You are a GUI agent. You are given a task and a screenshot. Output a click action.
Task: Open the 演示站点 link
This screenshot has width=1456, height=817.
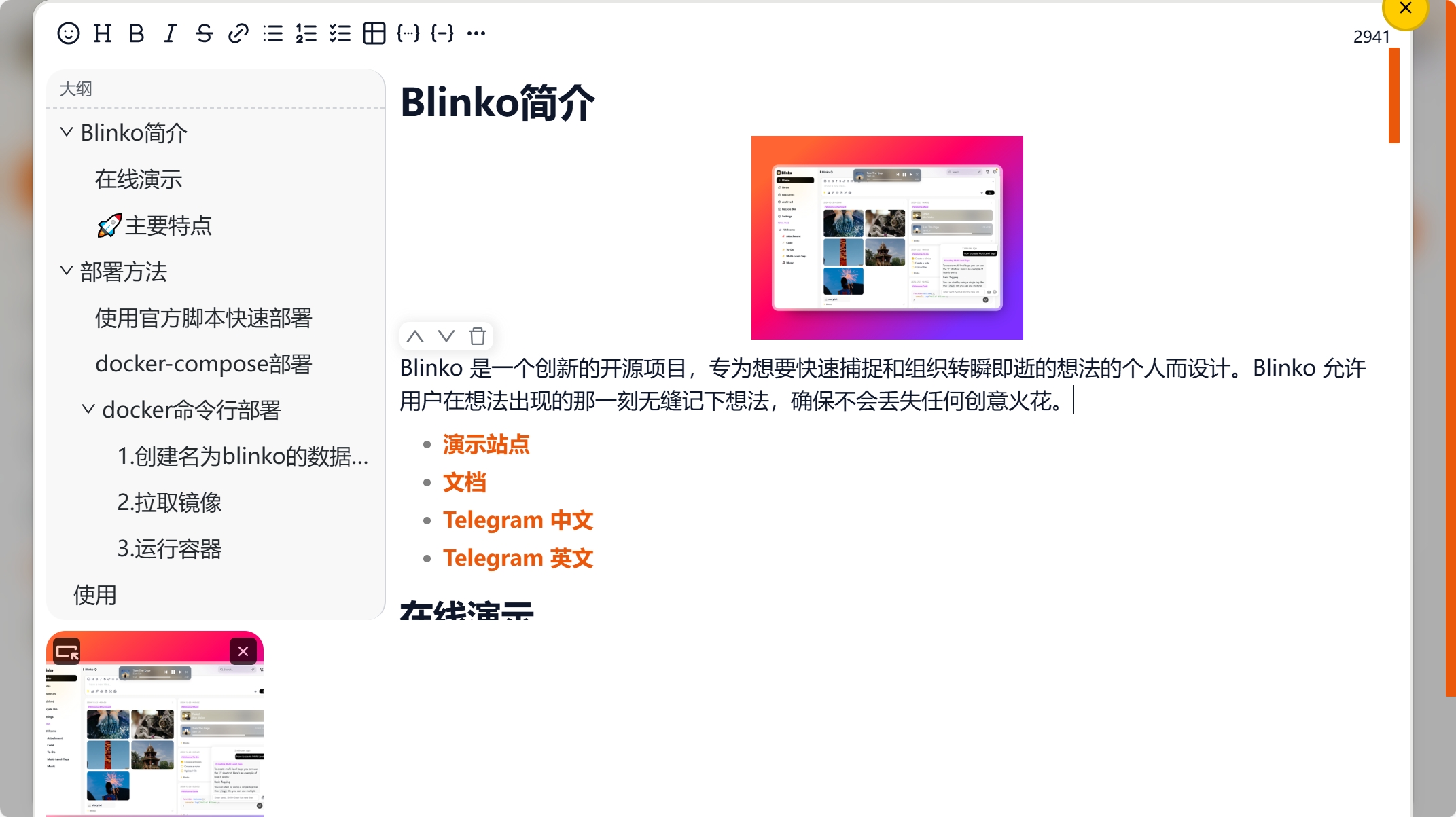tap(486, 445)
